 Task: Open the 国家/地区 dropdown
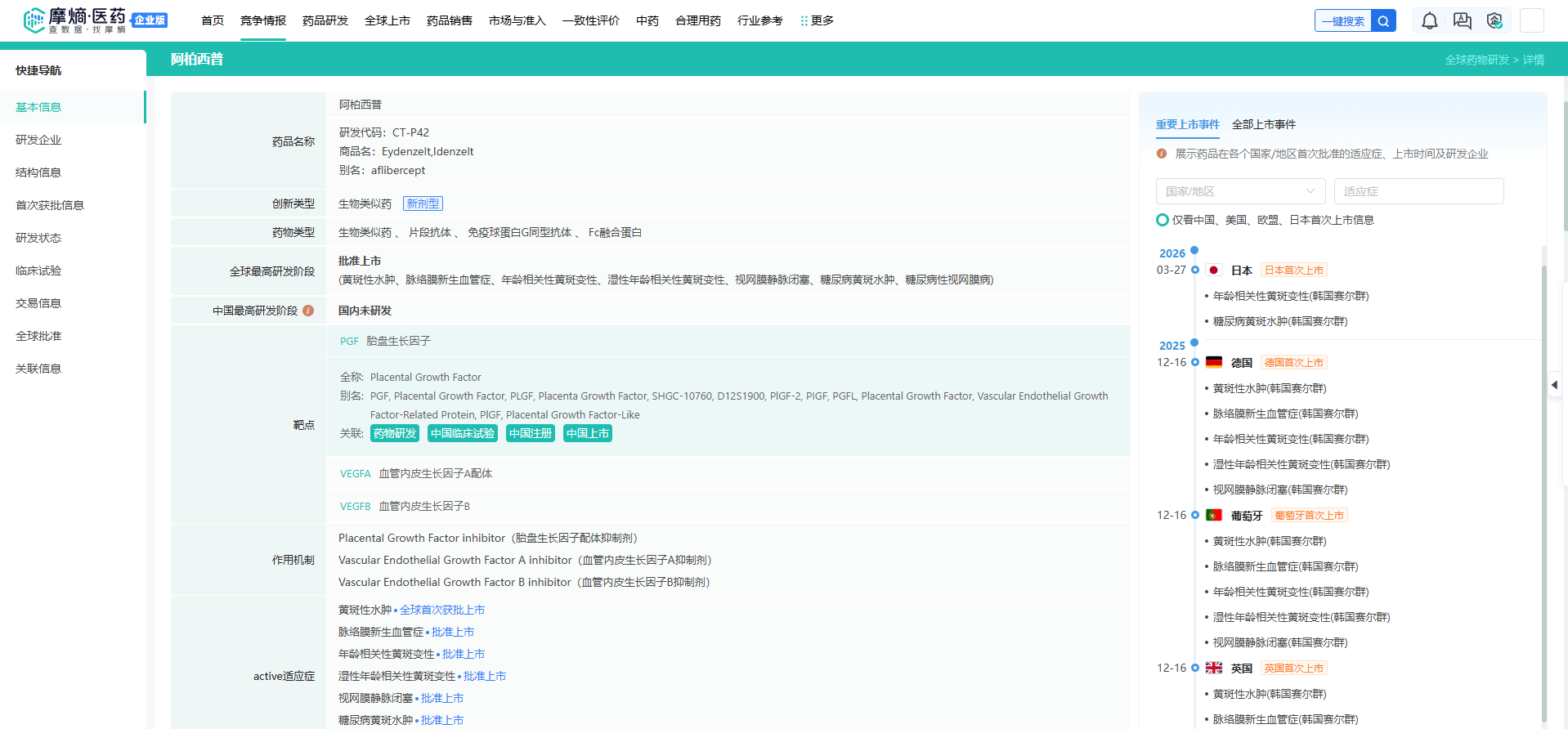click(1240, 191)
